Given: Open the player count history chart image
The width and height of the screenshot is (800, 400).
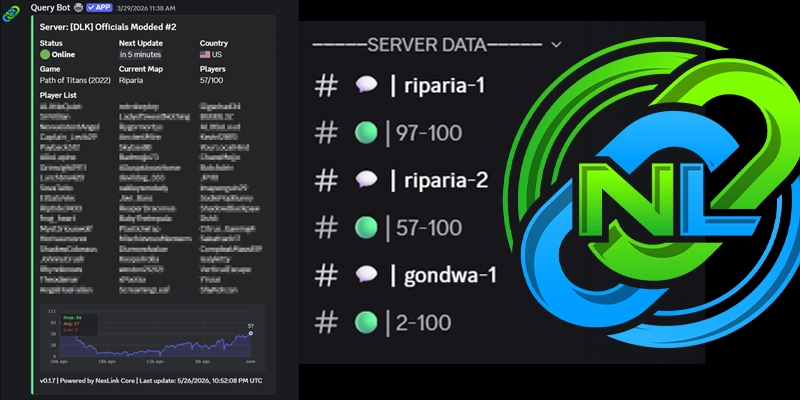Looking at the screenshot, I should [153, 338].
